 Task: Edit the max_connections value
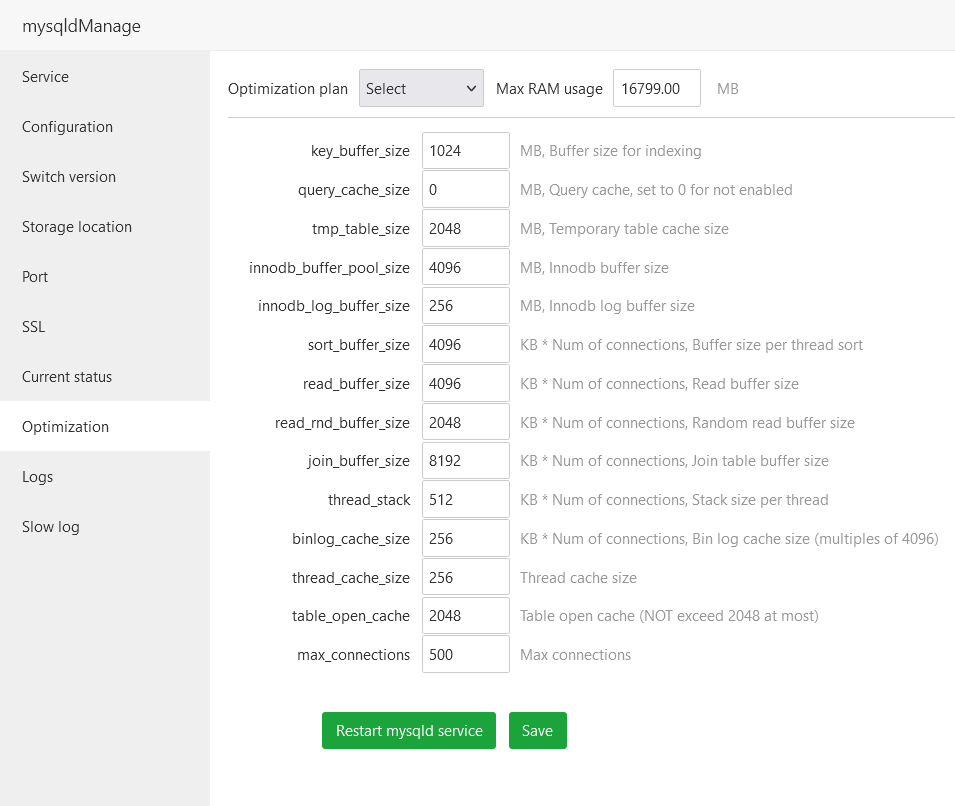pyautogui.click(x=465, y=655)
